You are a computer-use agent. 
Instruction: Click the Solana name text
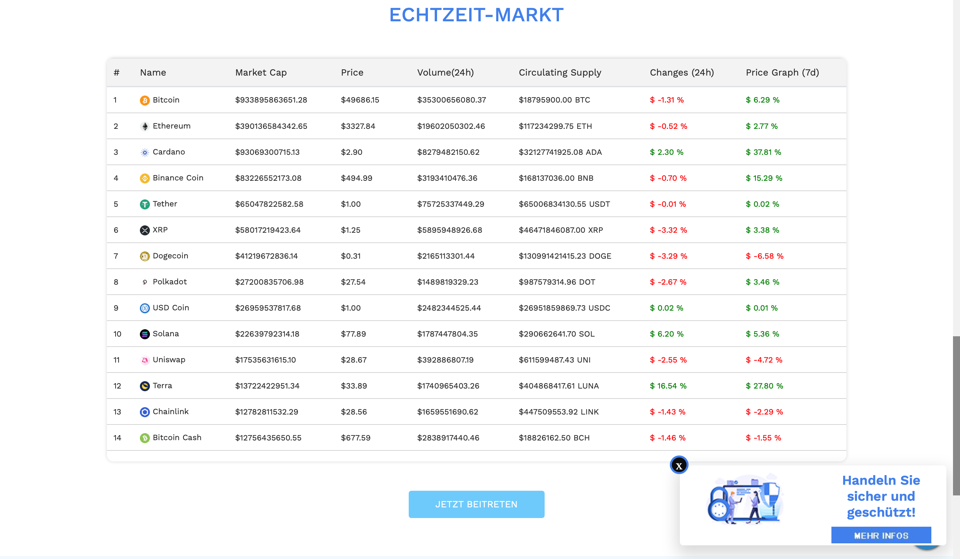tap(165, 334)
